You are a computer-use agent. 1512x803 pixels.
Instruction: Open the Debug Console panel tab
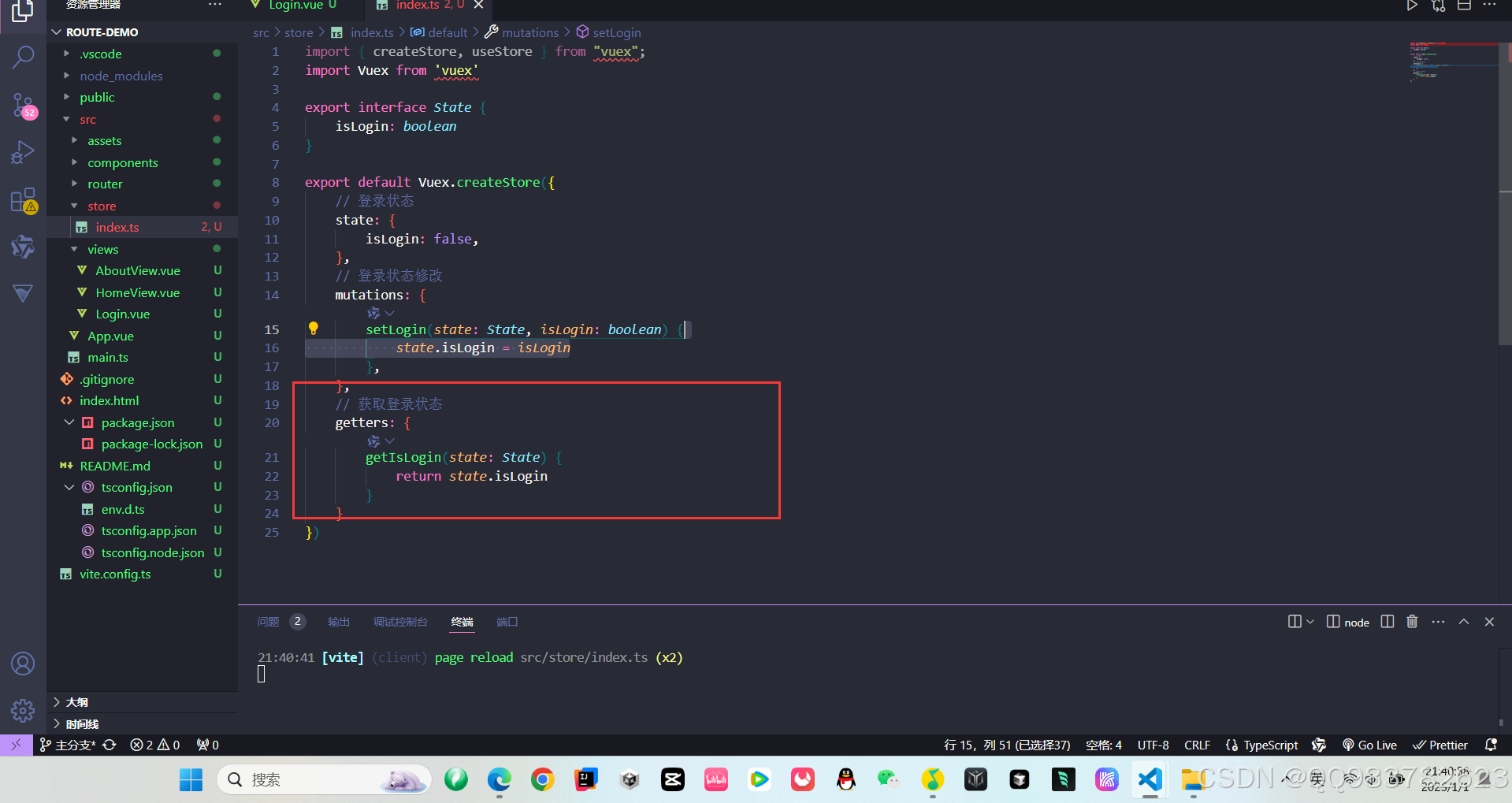point(400,622)
